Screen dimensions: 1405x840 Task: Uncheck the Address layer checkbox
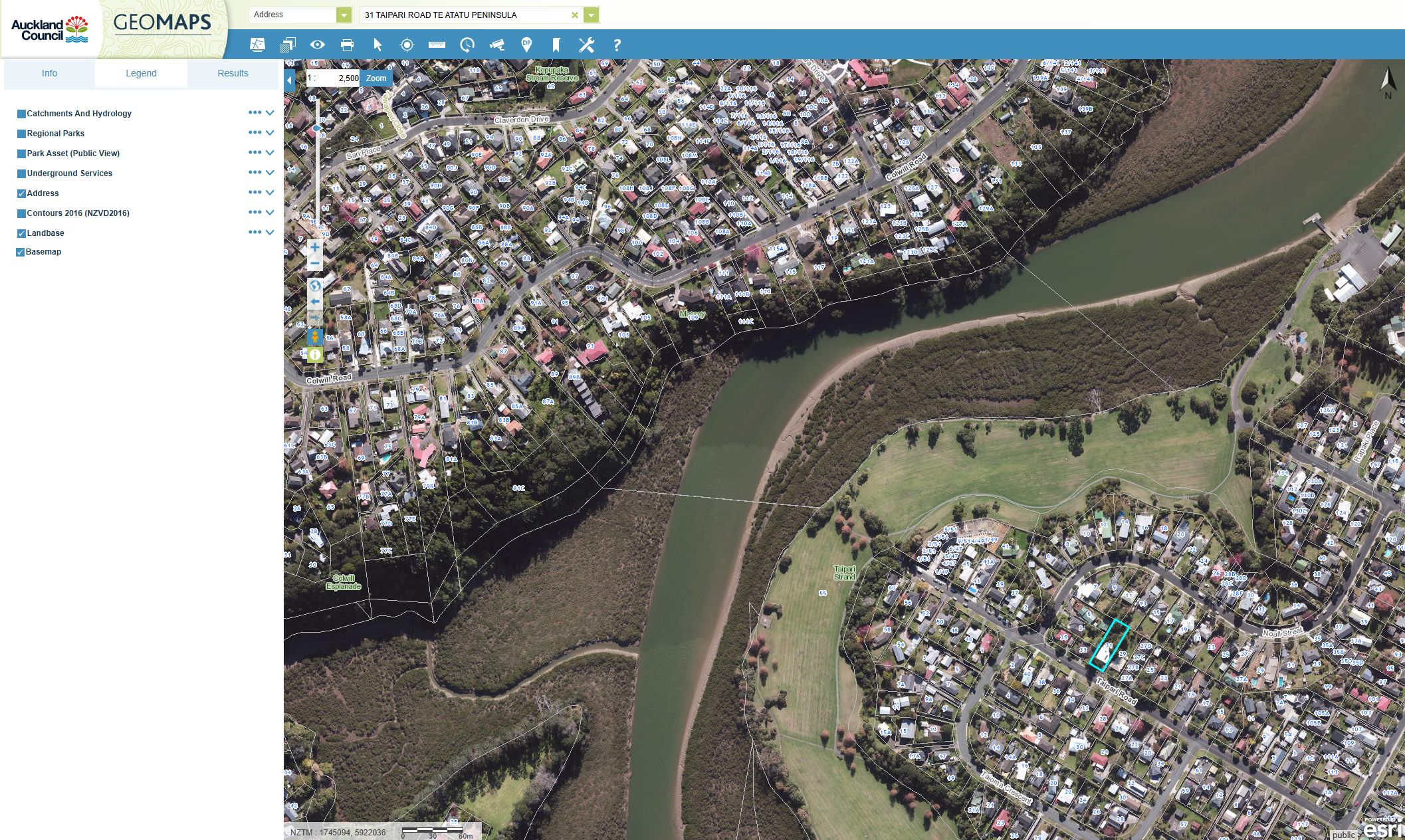point(21,193)
